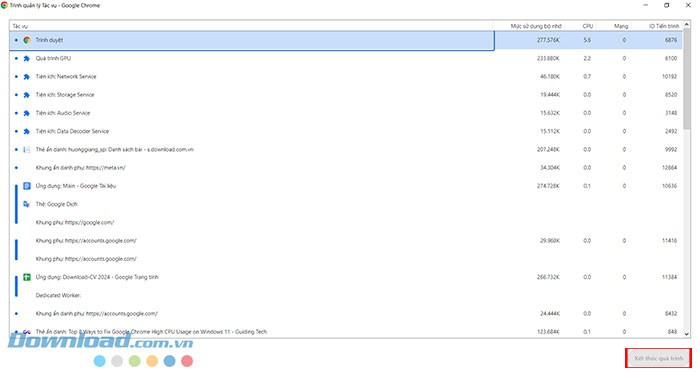700x372 pixels.
Task: Sort by the Mức sử dụng bộ nhớ column
Action: [536, 26]
